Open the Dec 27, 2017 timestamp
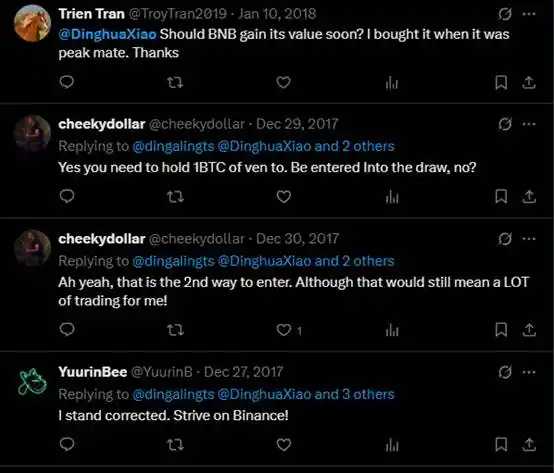The image size is (554, 473). point(243,372)
